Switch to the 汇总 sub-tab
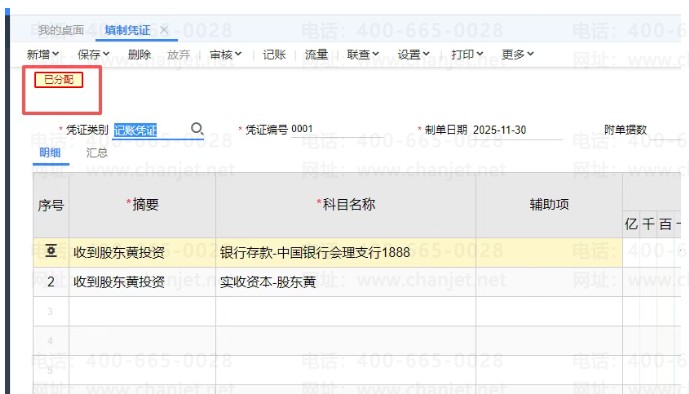This screenshot has height=394, width=689. point(97,152)
